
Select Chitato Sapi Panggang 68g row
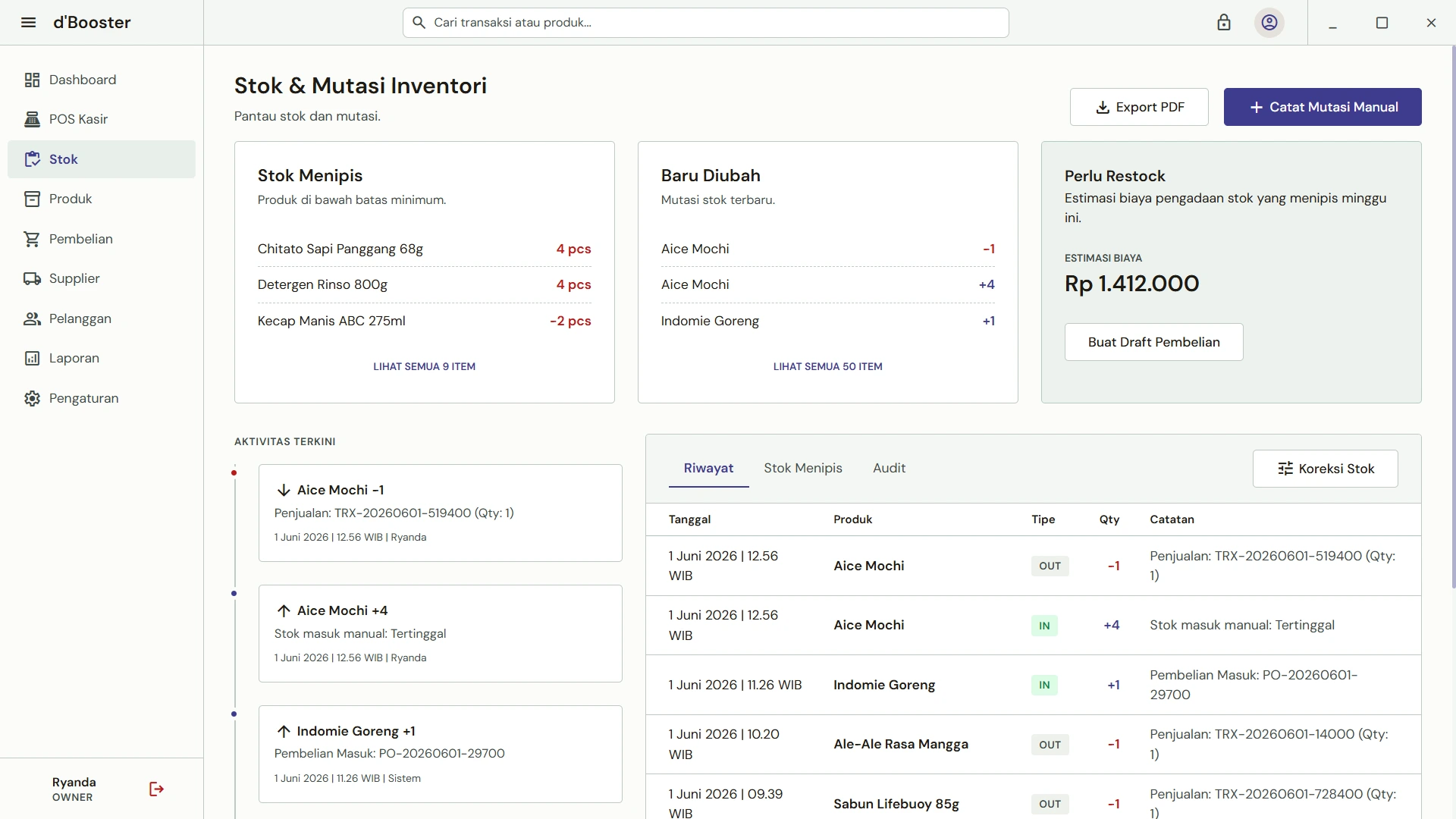tap(424, 249)
